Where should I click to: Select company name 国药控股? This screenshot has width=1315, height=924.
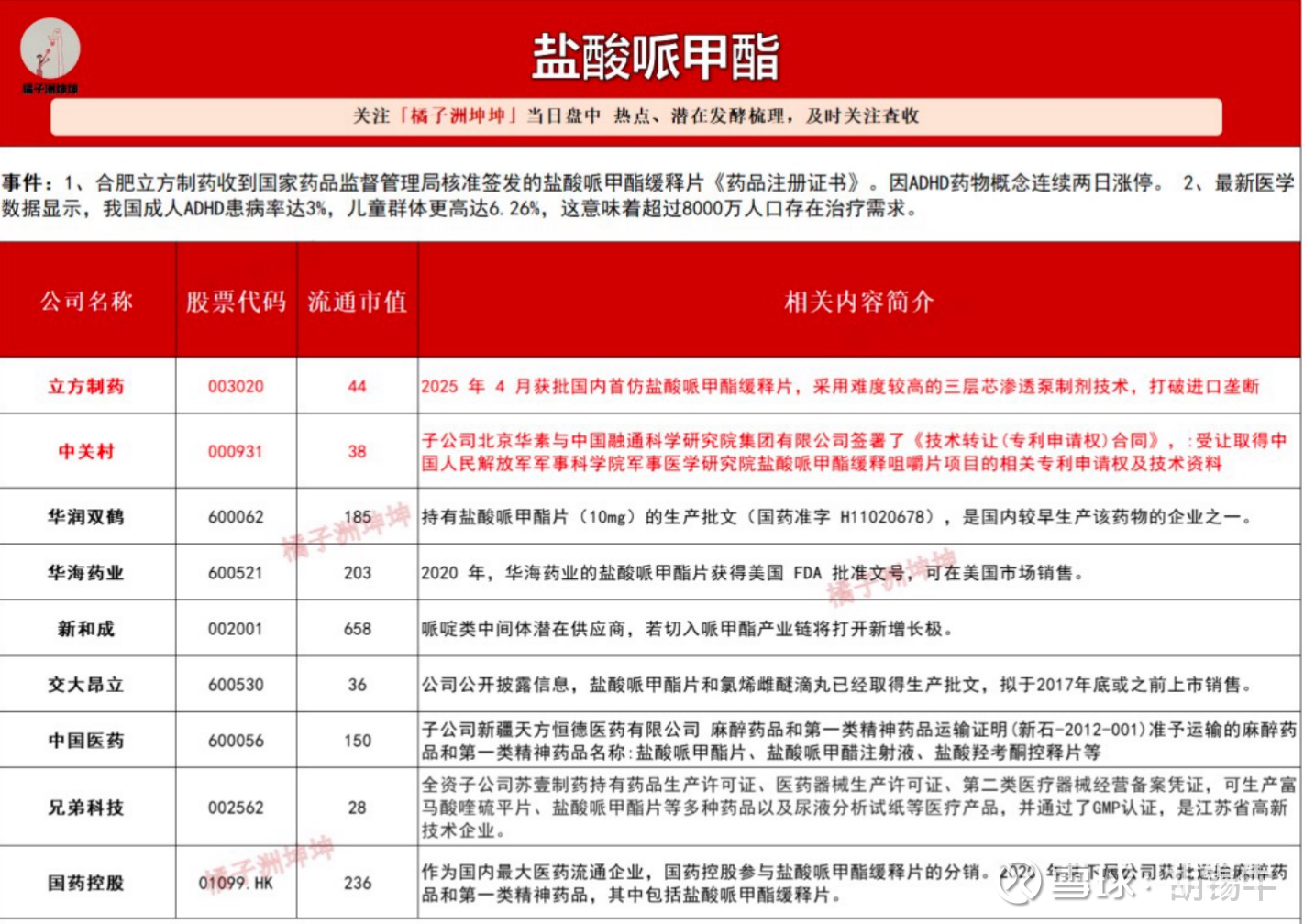tap(86, 883)
